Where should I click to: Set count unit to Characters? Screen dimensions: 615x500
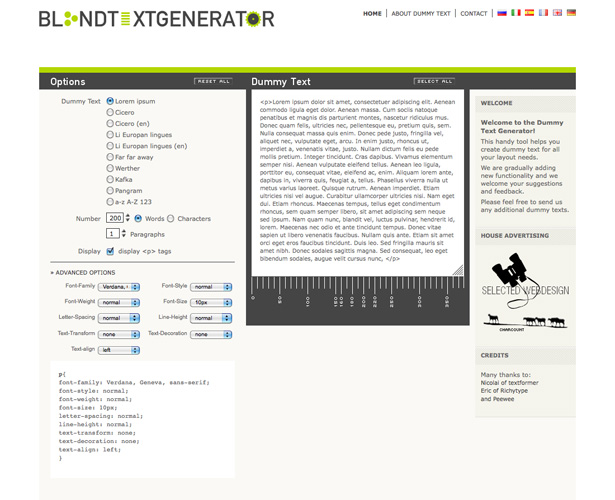click(x=171, y=218)
